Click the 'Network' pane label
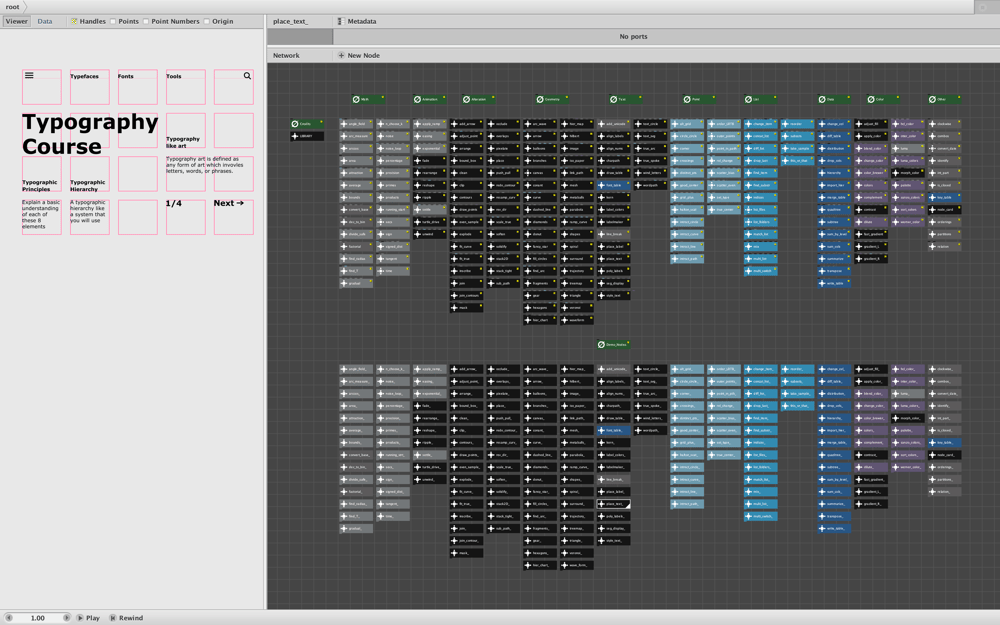Image resolution: width=1000 pixels, height=625 pixels. (286, 55)
